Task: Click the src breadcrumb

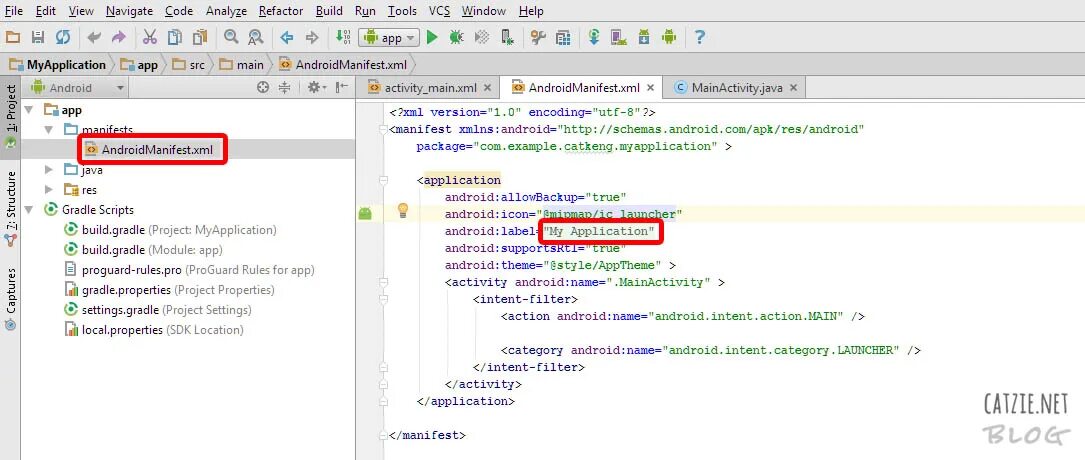Action: pyautogui.click(x=190, y=65)
